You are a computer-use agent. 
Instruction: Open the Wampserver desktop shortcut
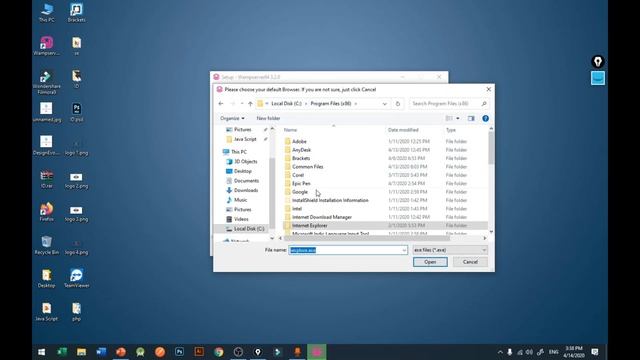[47, 45]
